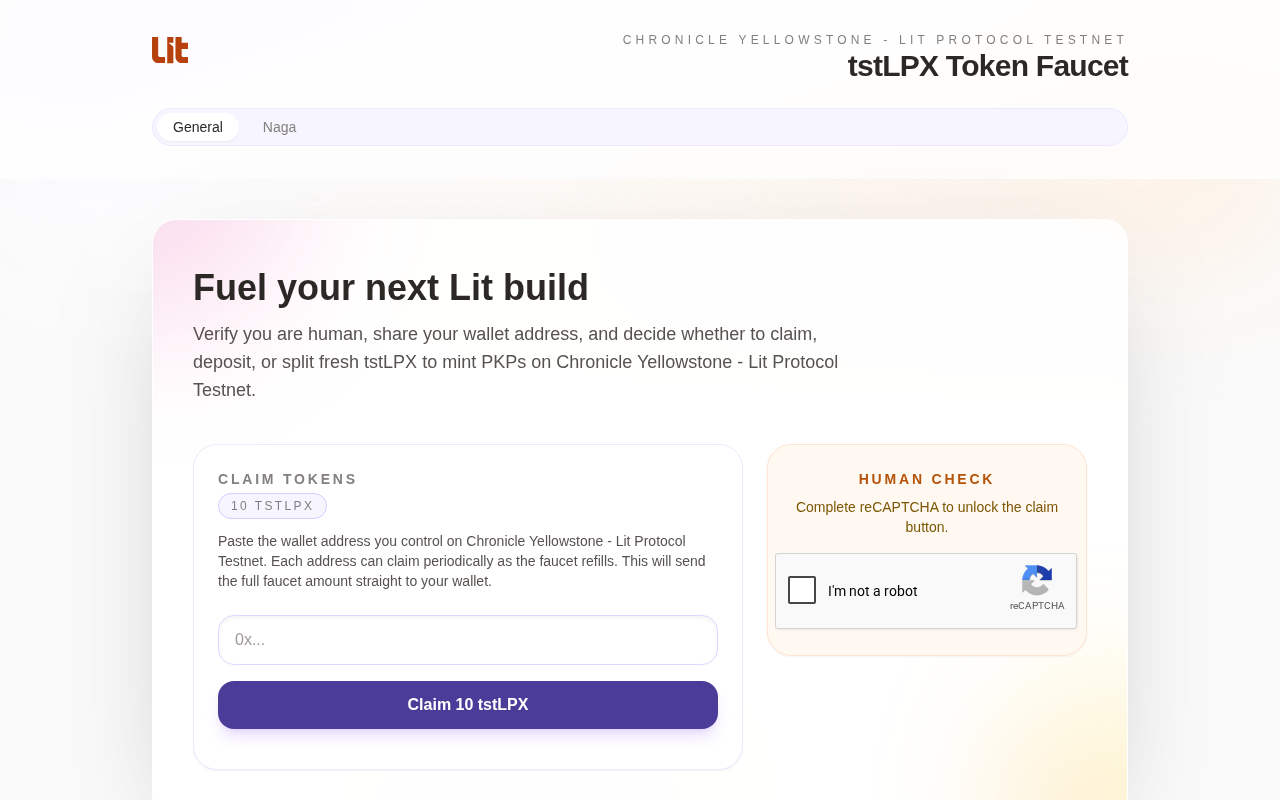Viewport: 1280px width, 800px height.
Task: Click the CLAIM TOKENS label
Action: (288, 479)
